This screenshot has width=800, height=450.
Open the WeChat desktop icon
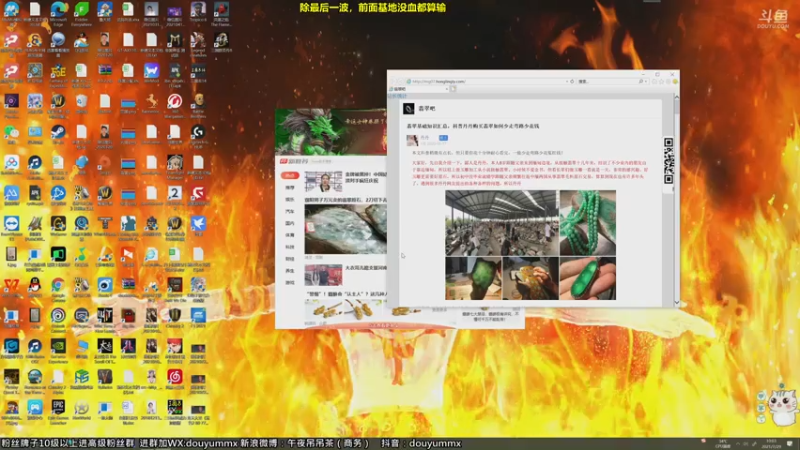tap(11, 133)
